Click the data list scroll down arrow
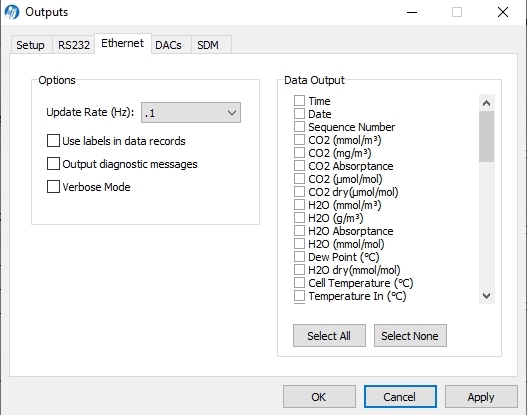527x415 pixels. (486, 296)
